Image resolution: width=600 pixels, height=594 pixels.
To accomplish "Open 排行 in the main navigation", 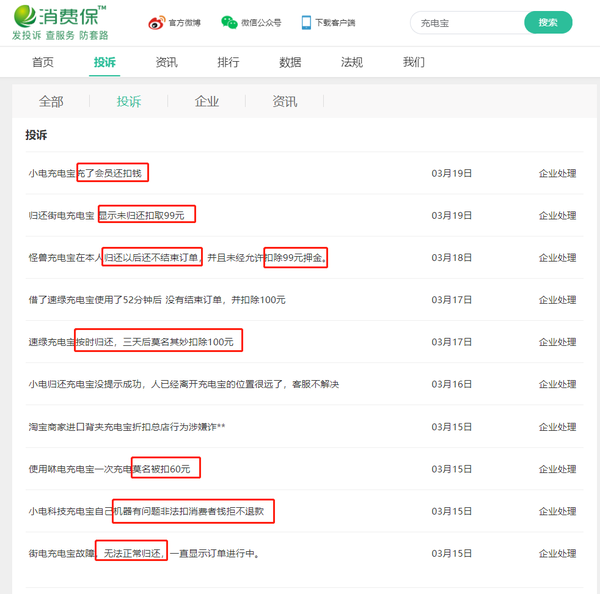I will click(228, 62).
